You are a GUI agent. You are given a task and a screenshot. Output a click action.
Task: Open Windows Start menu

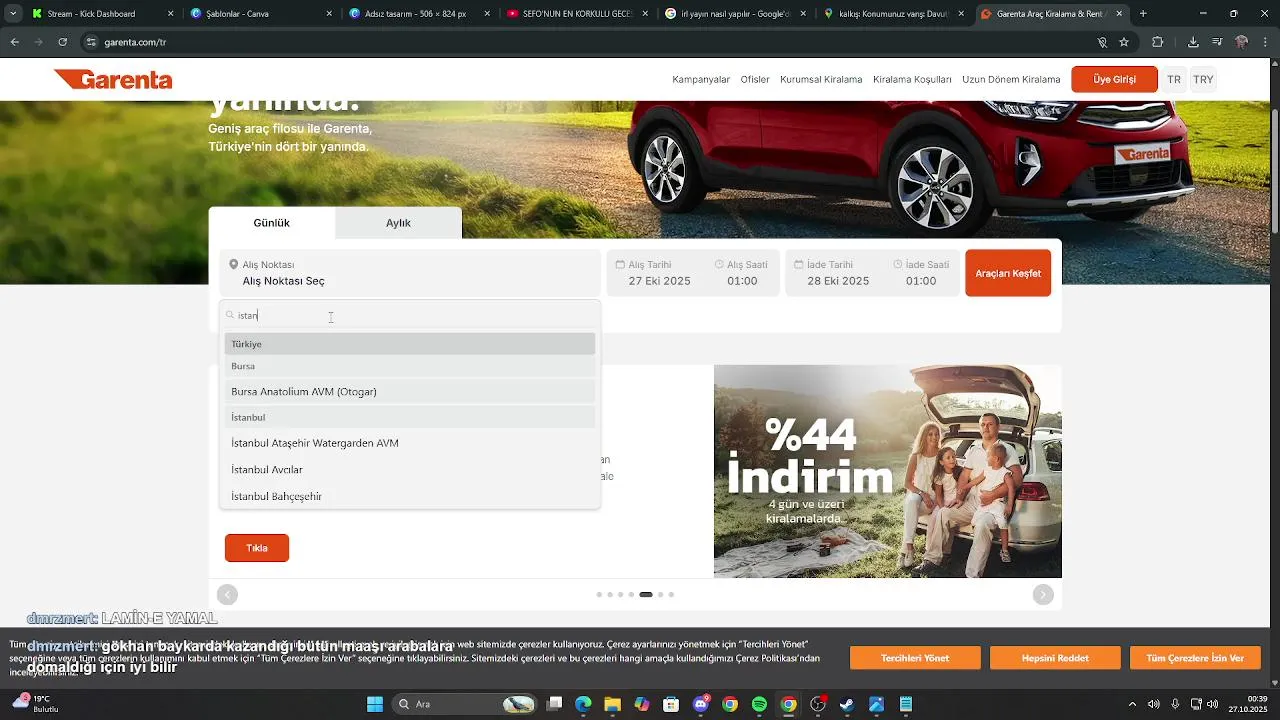point(375,704)
